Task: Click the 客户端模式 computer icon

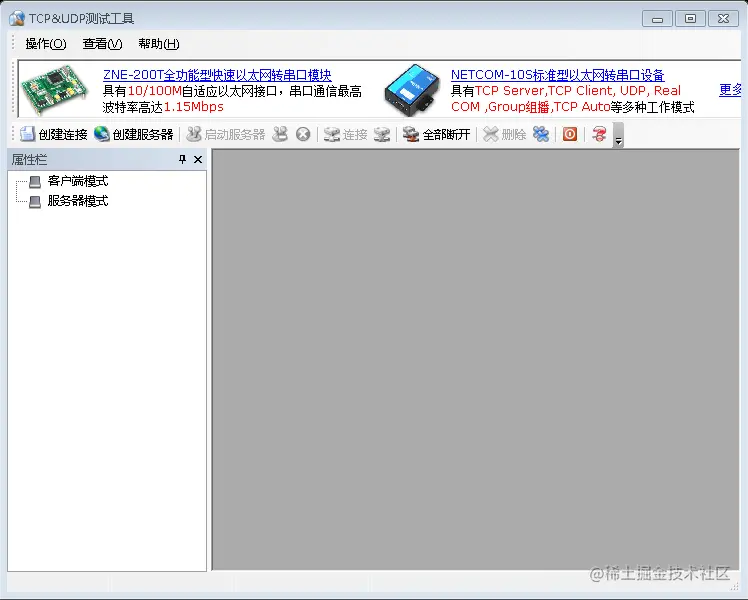Action: pos(35,182)
